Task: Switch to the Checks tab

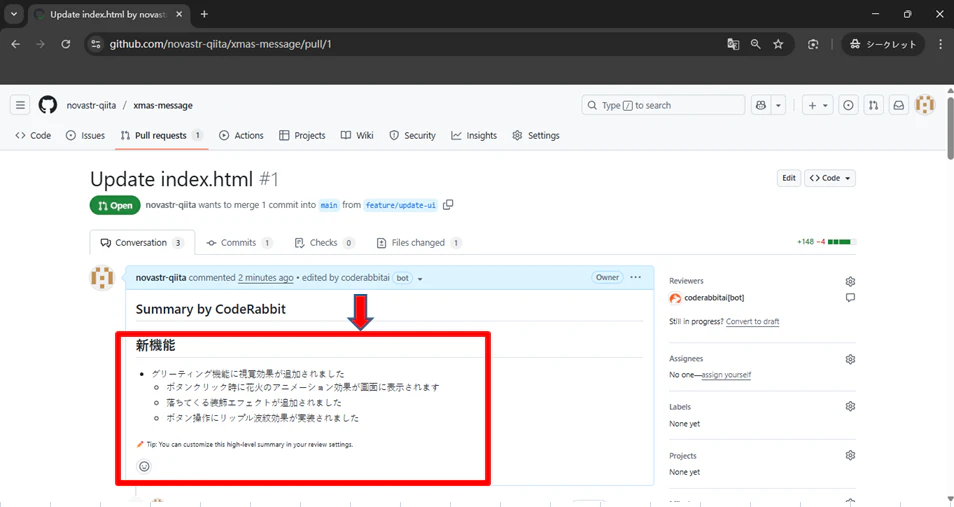Action: click(324, 242)
